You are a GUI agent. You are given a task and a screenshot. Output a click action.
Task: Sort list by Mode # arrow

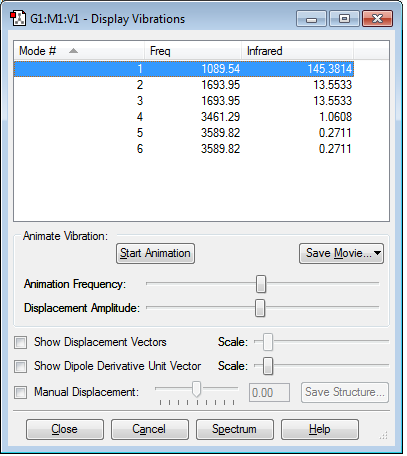pyautogui.click(x=73, y=51)
